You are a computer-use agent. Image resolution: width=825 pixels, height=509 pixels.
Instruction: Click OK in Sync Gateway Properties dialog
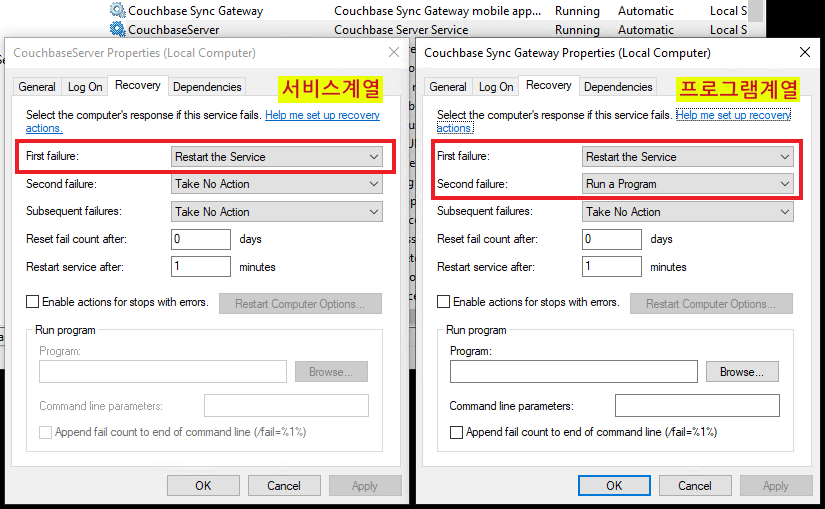[614, 486]
